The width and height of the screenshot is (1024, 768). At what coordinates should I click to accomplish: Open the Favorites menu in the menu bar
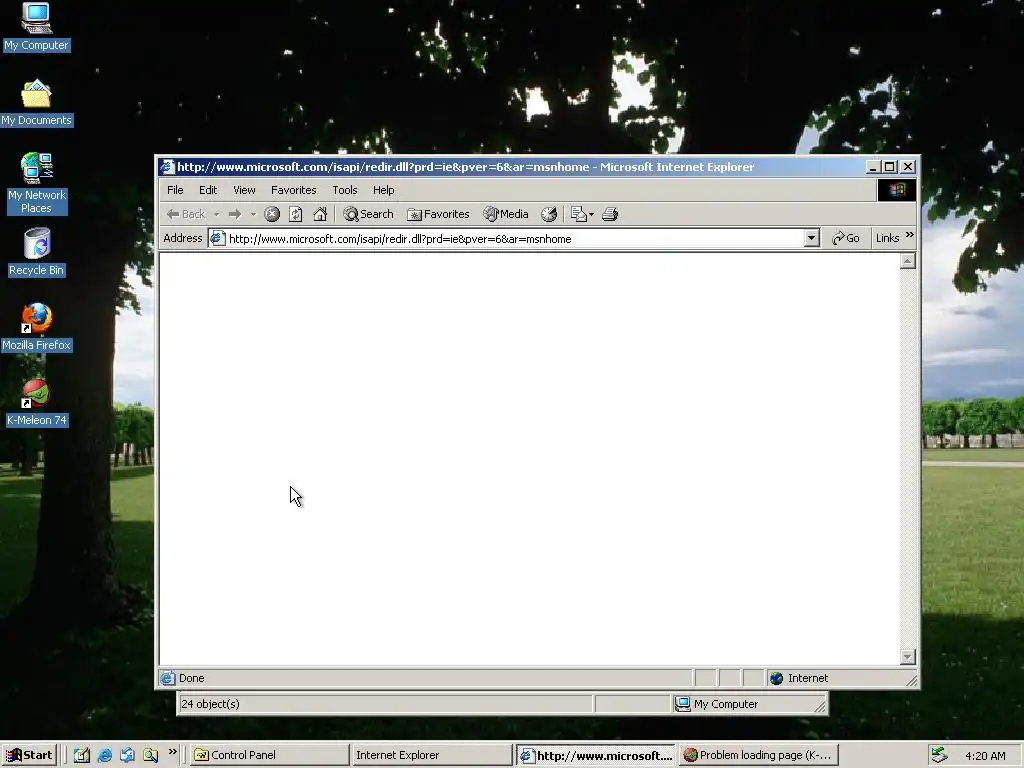[294, 190]
